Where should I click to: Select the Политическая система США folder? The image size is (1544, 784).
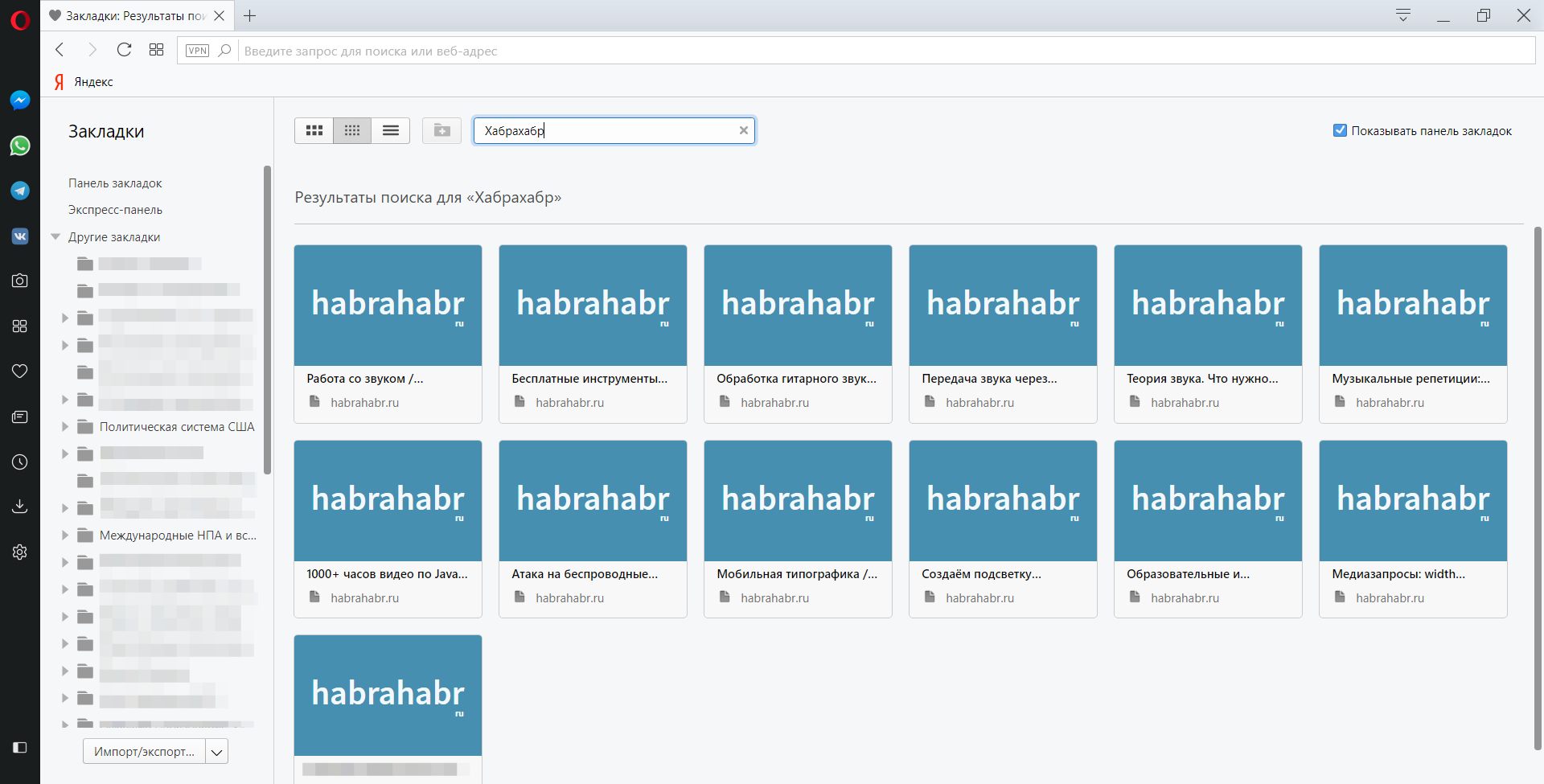click(x=177, y=427)
